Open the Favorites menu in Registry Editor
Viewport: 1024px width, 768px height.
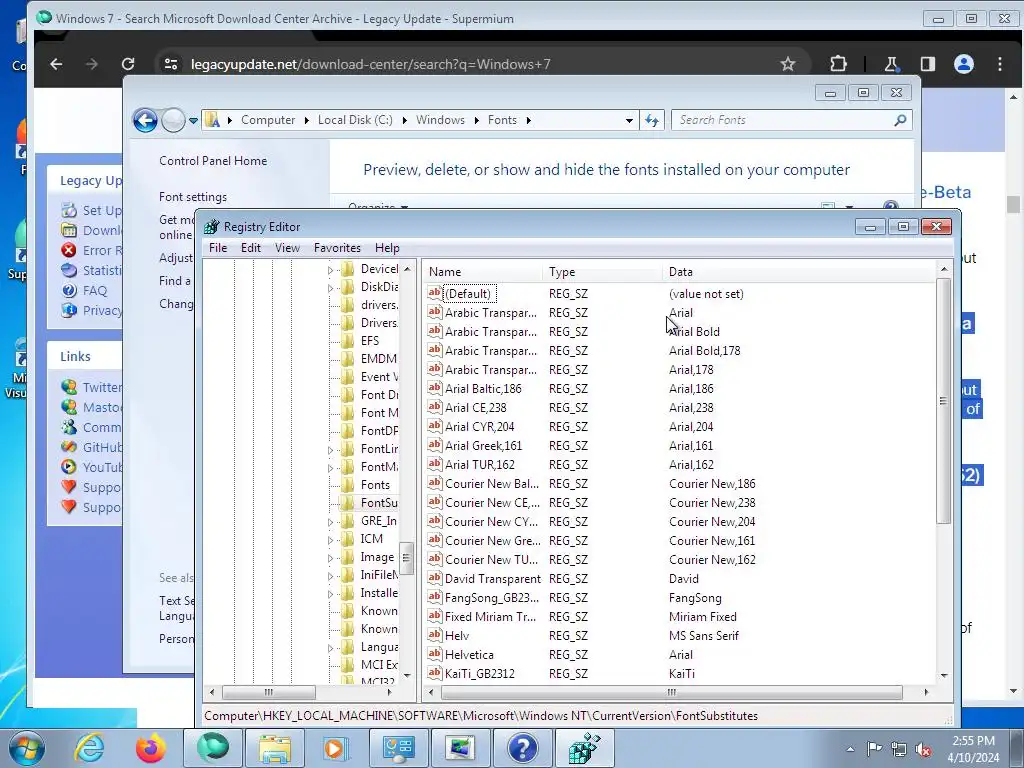(337, 248)
